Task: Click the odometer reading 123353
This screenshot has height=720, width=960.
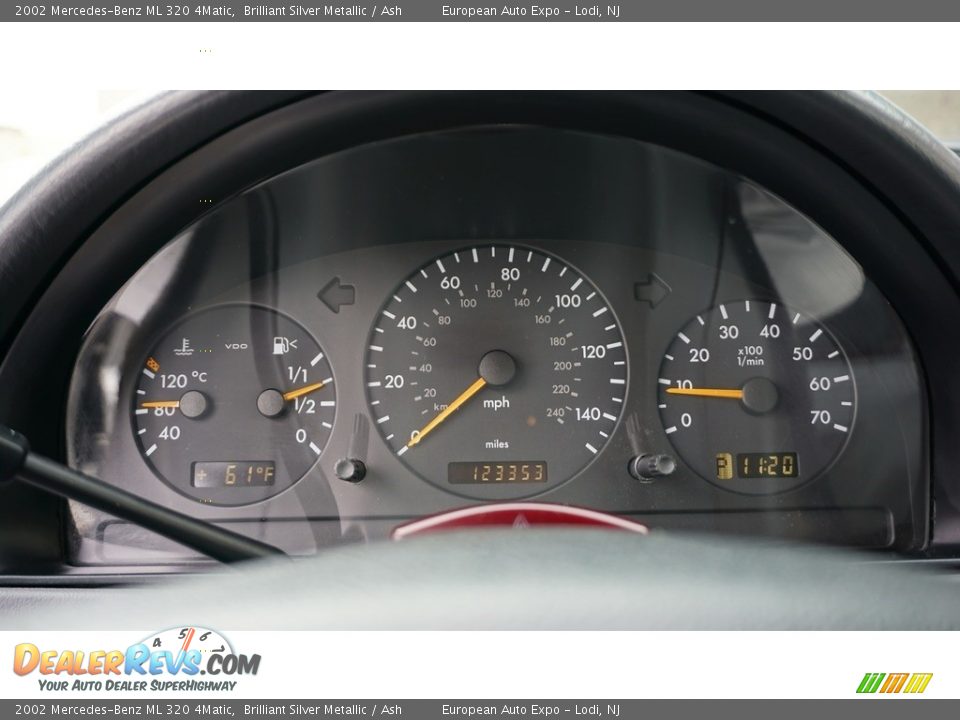Action: pyautogui.click(x=497, y=472)
